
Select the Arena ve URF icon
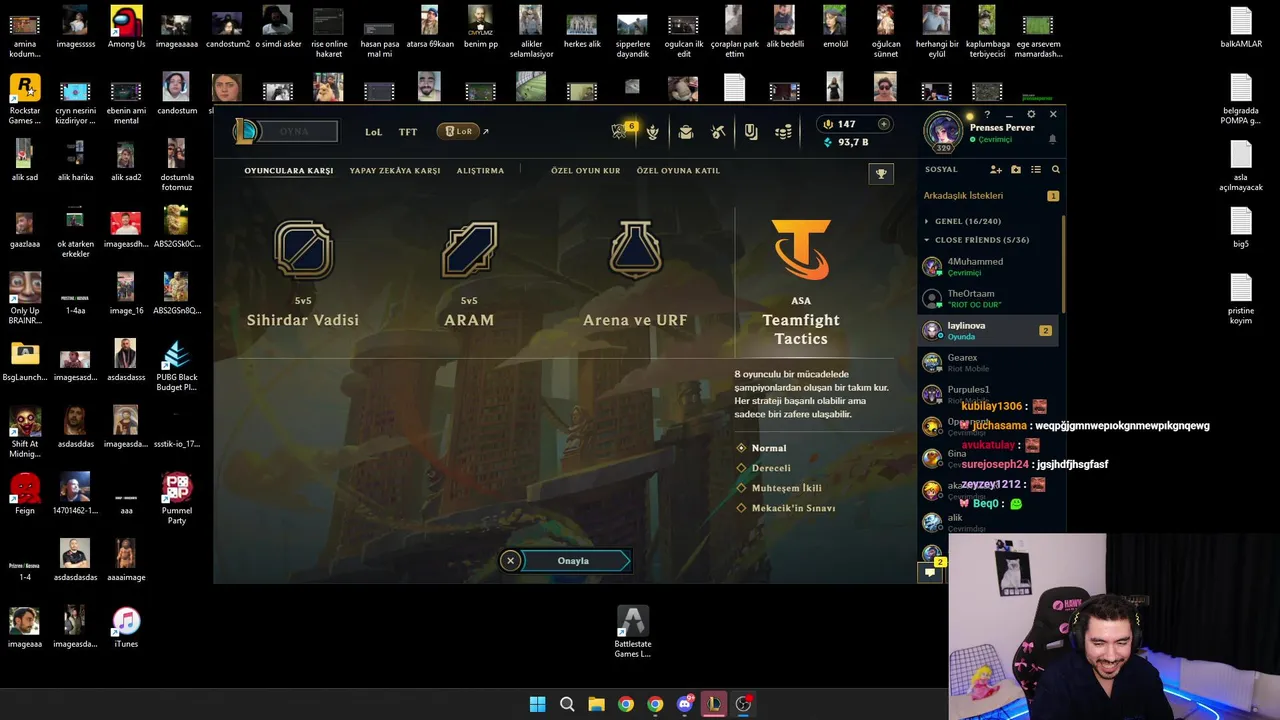pyautogui.click(x=635, y=250)
